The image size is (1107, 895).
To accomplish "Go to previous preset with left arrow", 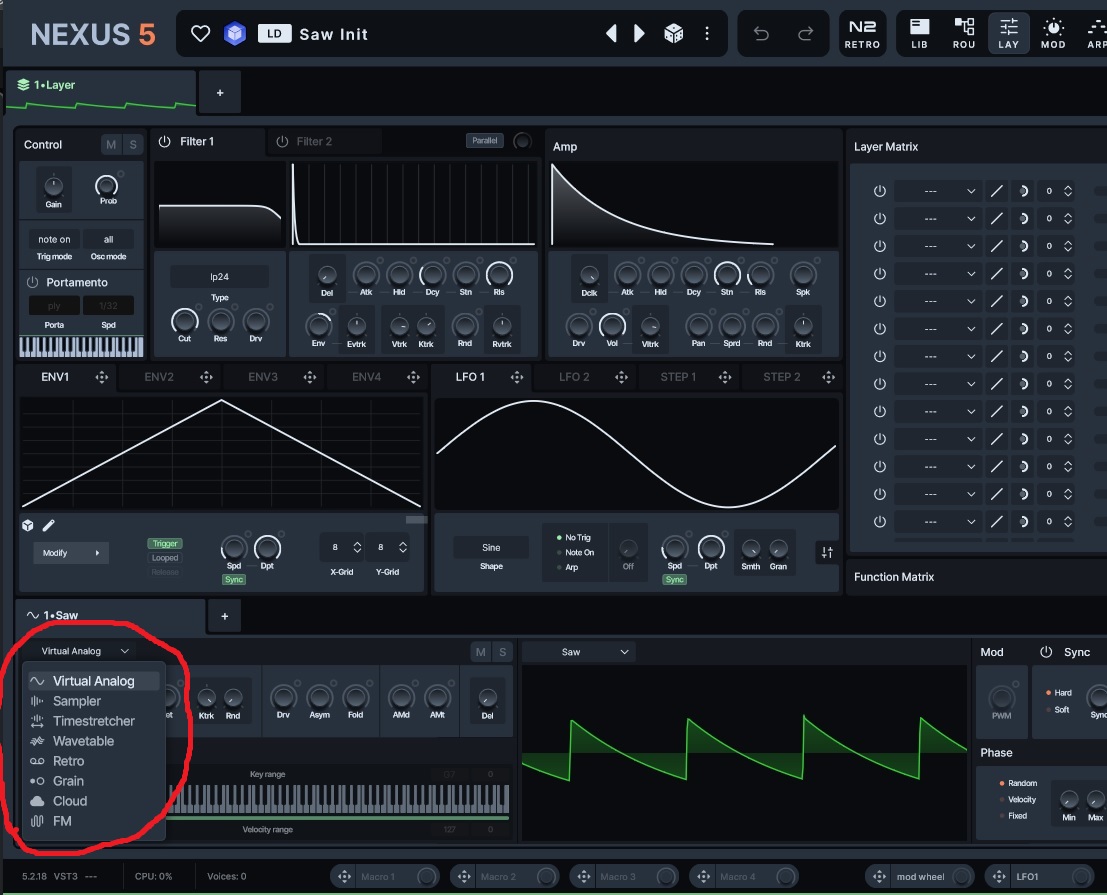I will [x=611, y=33].
